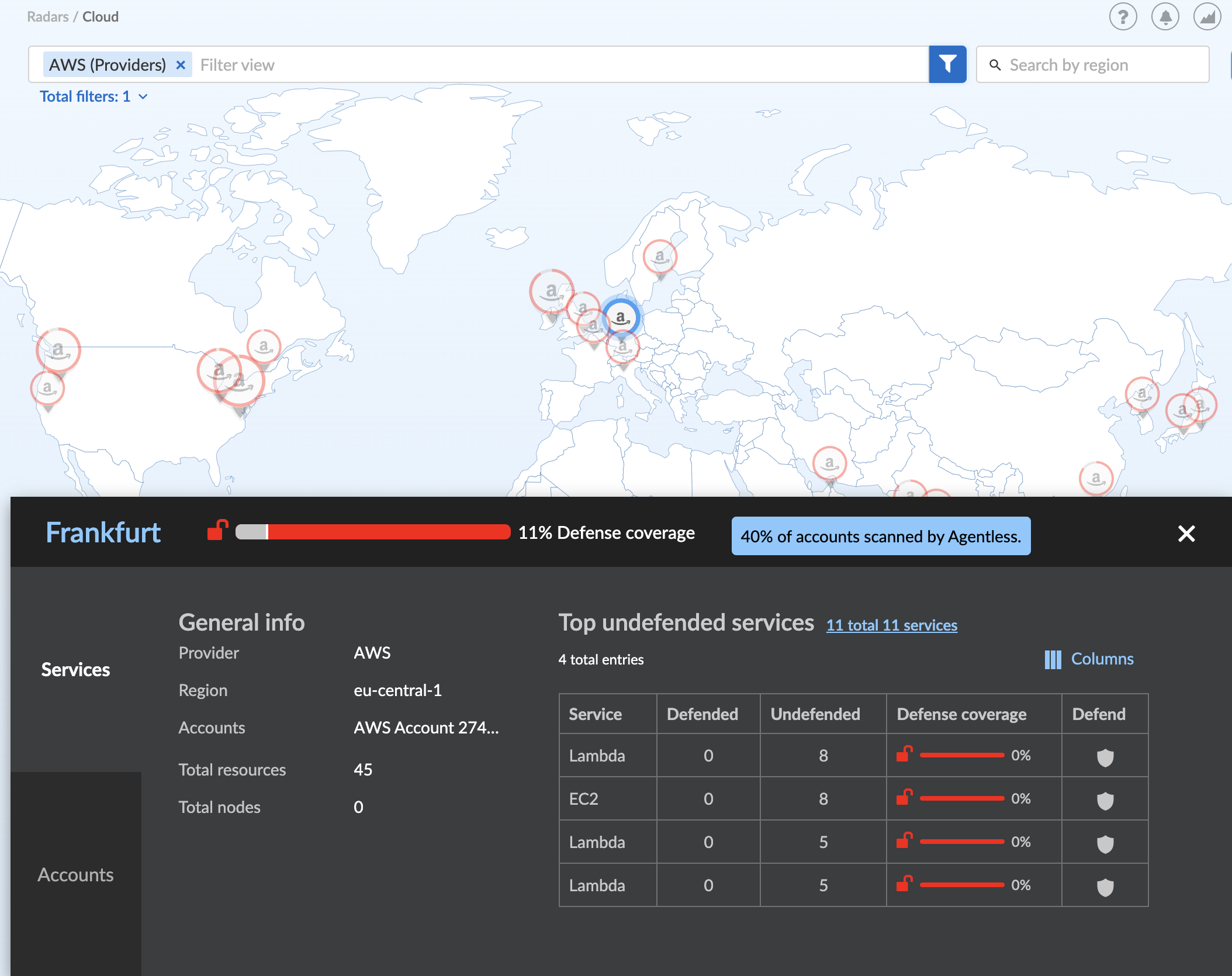
Task: Select the Seoul AWS marker in Korea
Action: pyautogui.click(x=1141, y=394)
